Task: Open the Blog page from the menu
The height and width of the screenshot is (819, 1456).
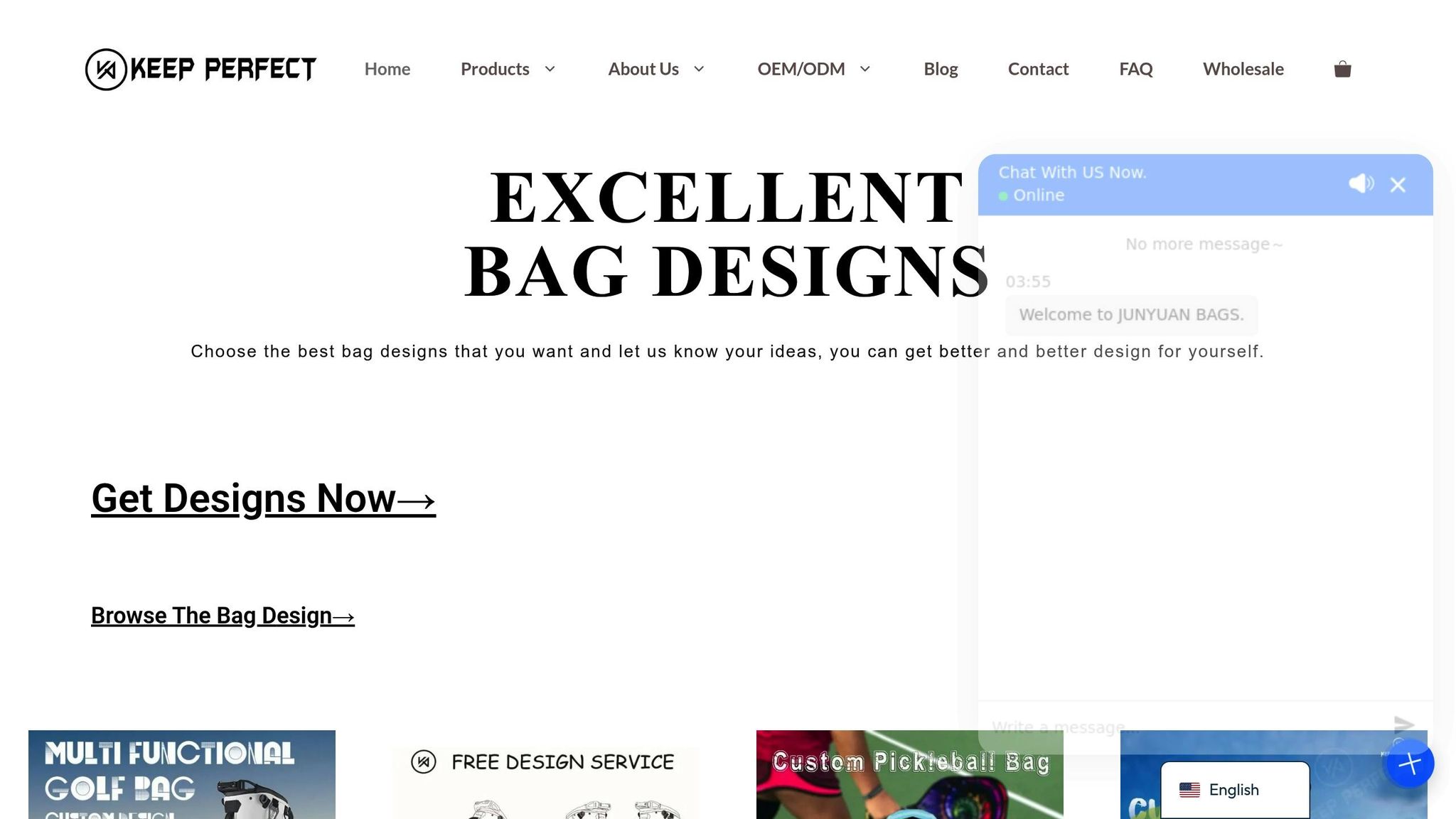Action: click(x=941, y=69)
